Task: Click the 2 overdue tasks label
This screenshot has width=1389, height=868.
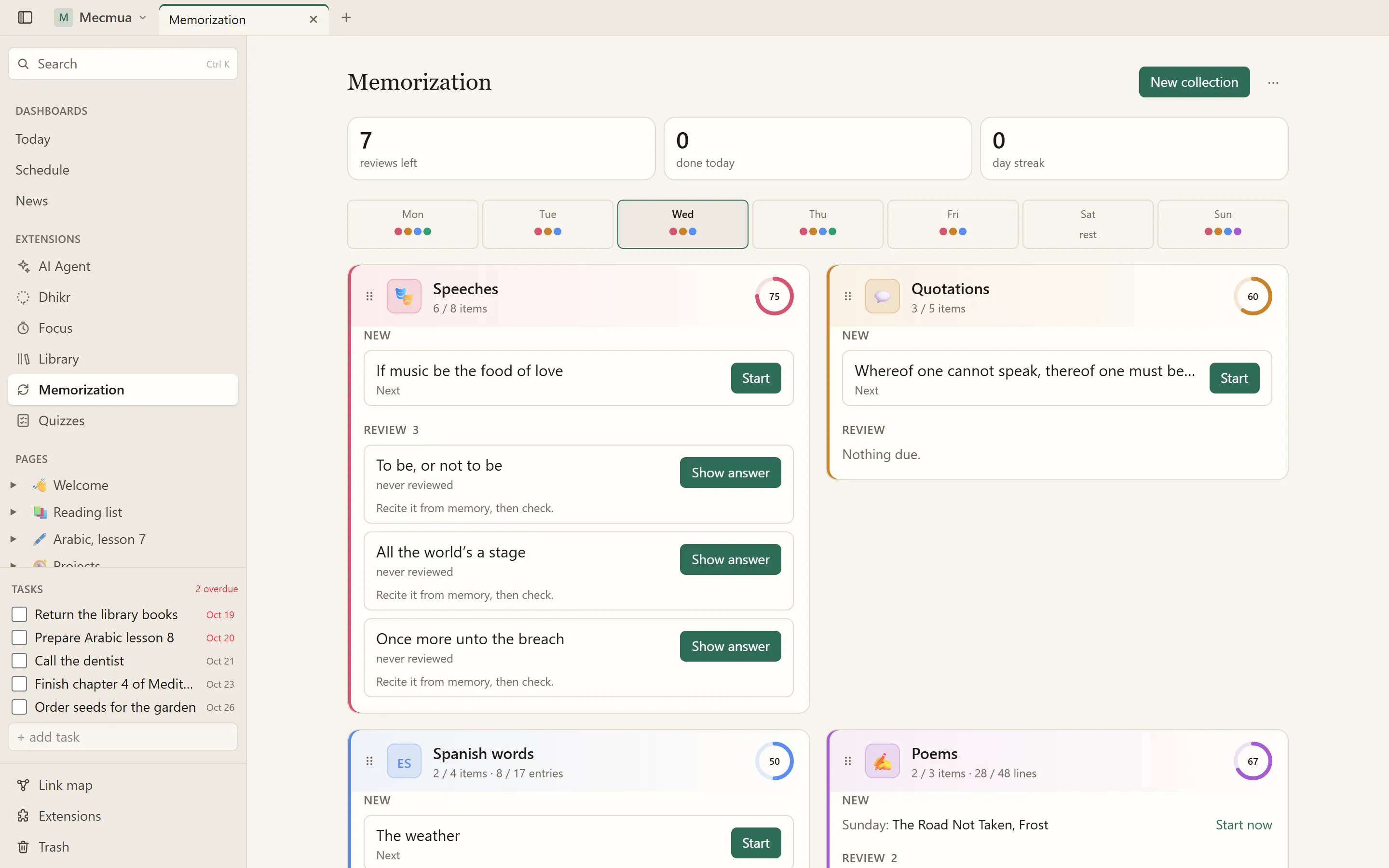Action: tap(217, 589)
